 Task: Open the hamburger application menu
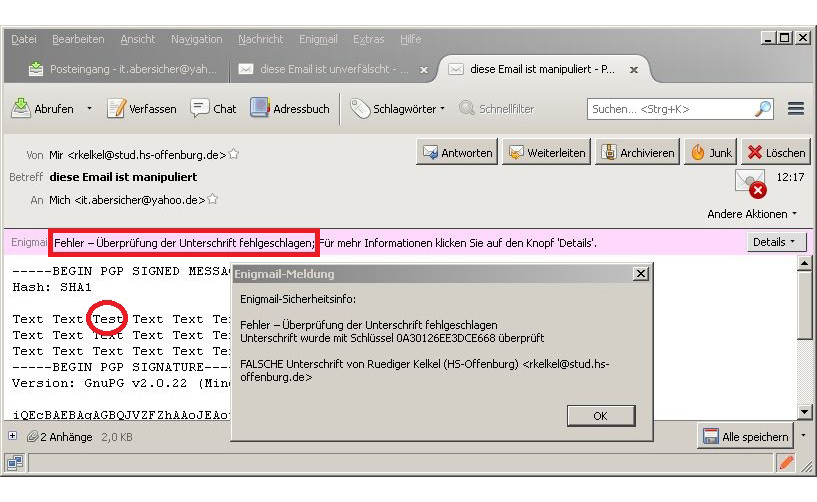tap(796, 109)
